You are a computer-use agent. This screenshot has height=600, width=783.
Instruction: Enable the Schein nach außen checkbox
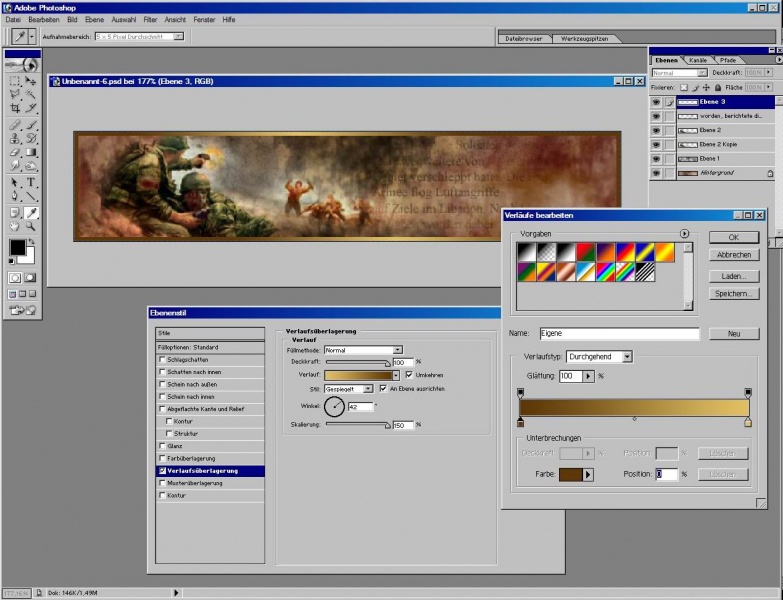point(162,384)
